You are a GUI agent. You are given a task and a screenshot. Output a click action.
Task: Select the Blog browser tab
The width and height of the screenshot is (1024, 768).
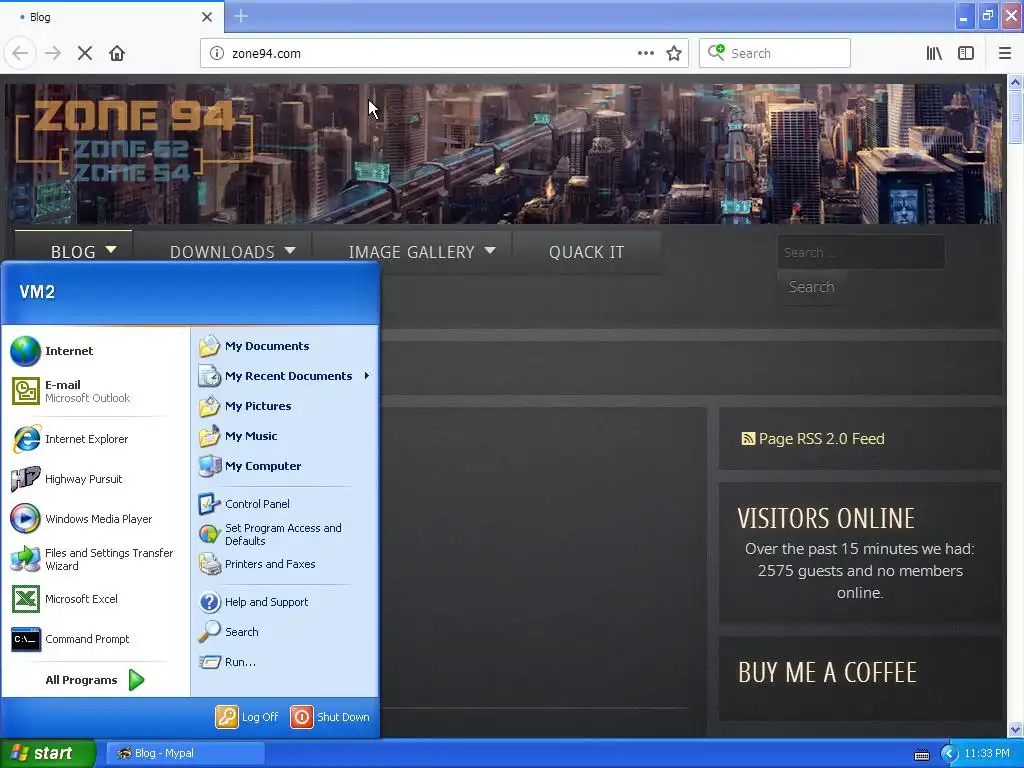coord(111,17)
